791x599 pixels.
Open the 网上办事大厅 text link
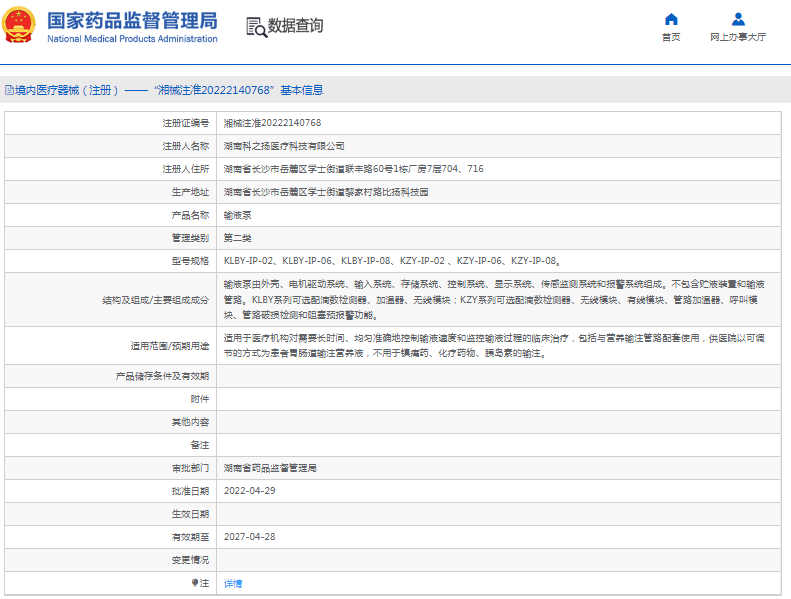pos(738,37)
